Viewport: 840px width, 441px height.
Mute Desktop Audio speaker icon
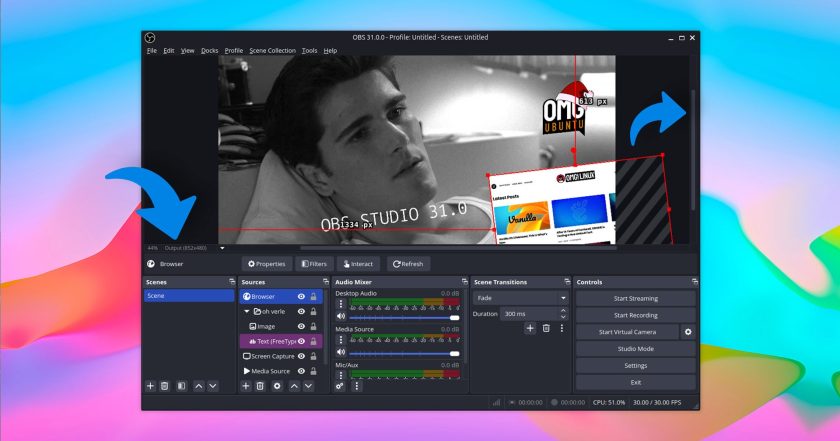coord(341,317)
